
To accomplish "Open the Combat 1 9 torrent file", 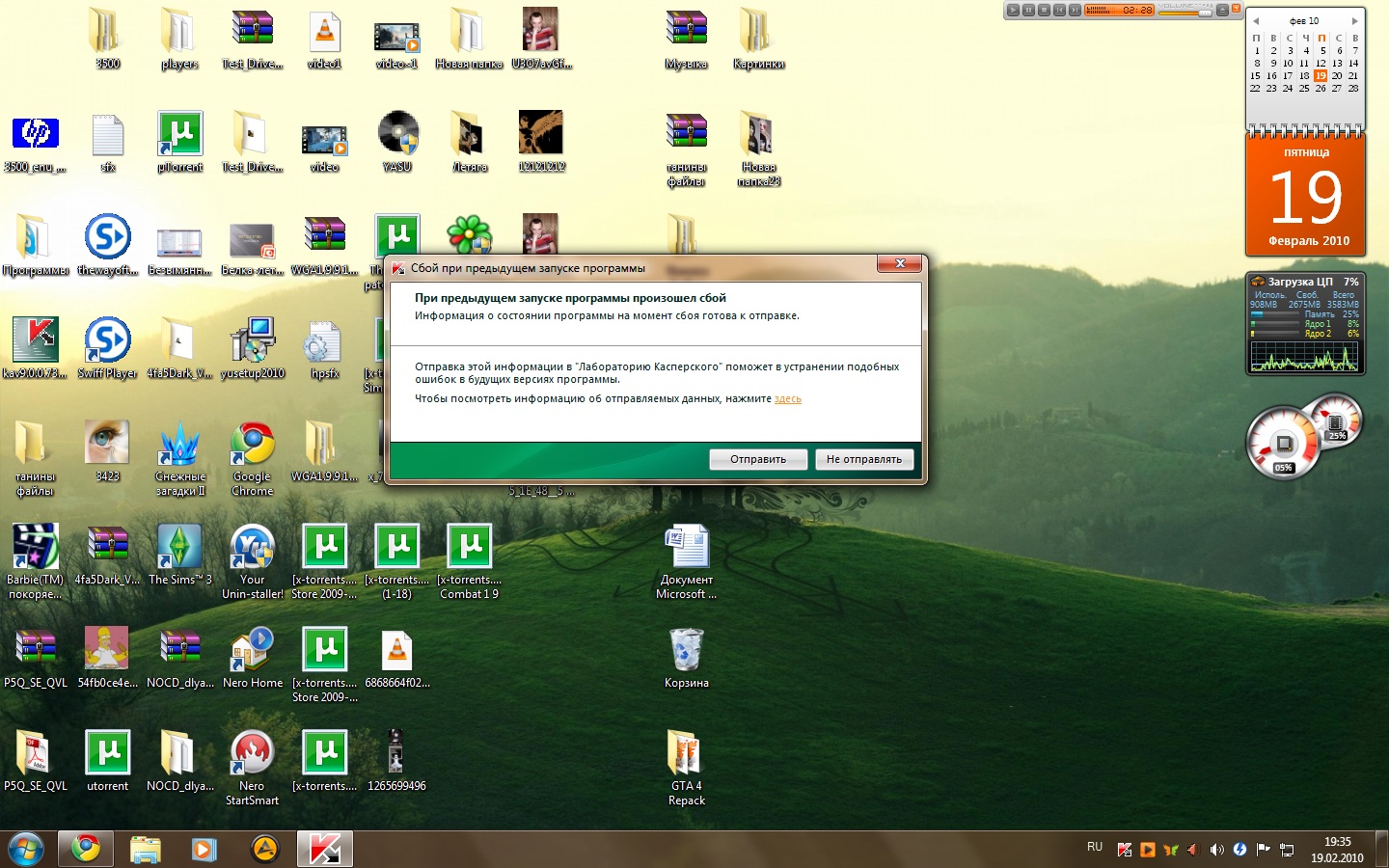I will coord(469,561).
